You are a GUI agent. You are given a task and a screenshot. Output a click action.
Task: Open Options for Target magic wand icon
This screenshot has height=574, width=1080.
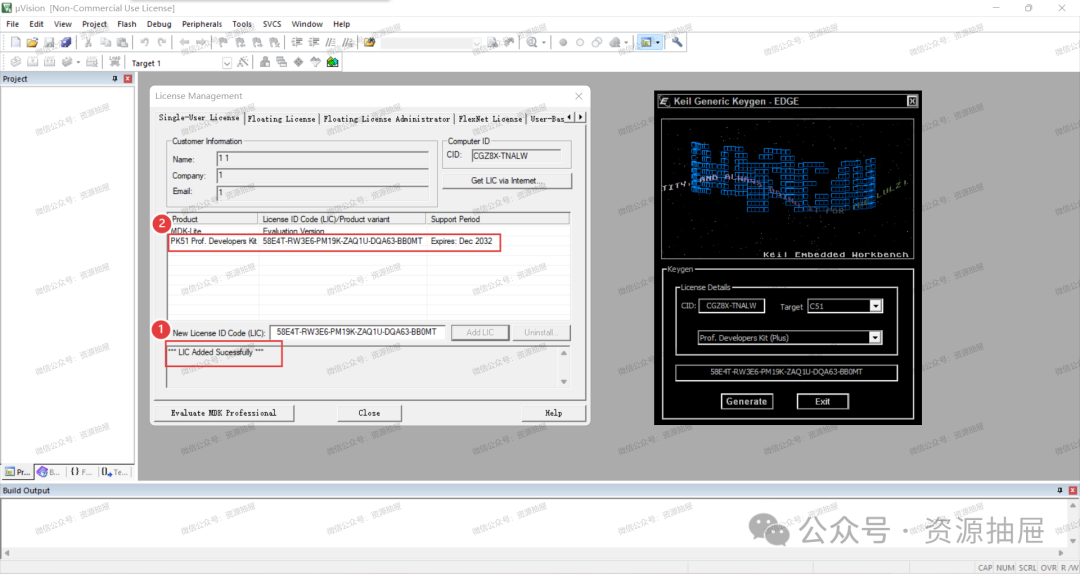(242, 62)
